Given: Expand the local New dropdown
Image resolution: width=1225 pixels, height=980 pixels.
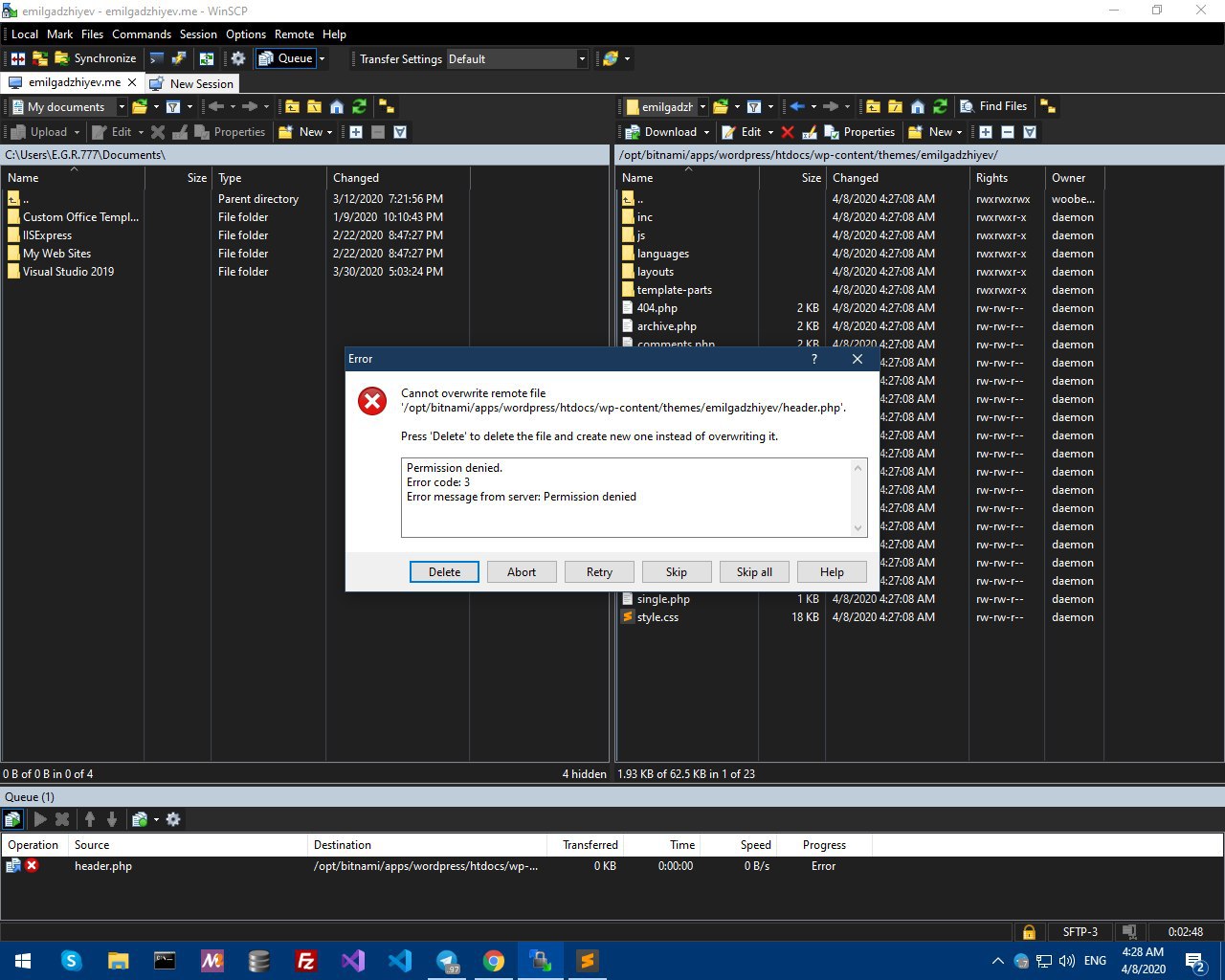Looking at the screenshot, I should click(330, 132).
